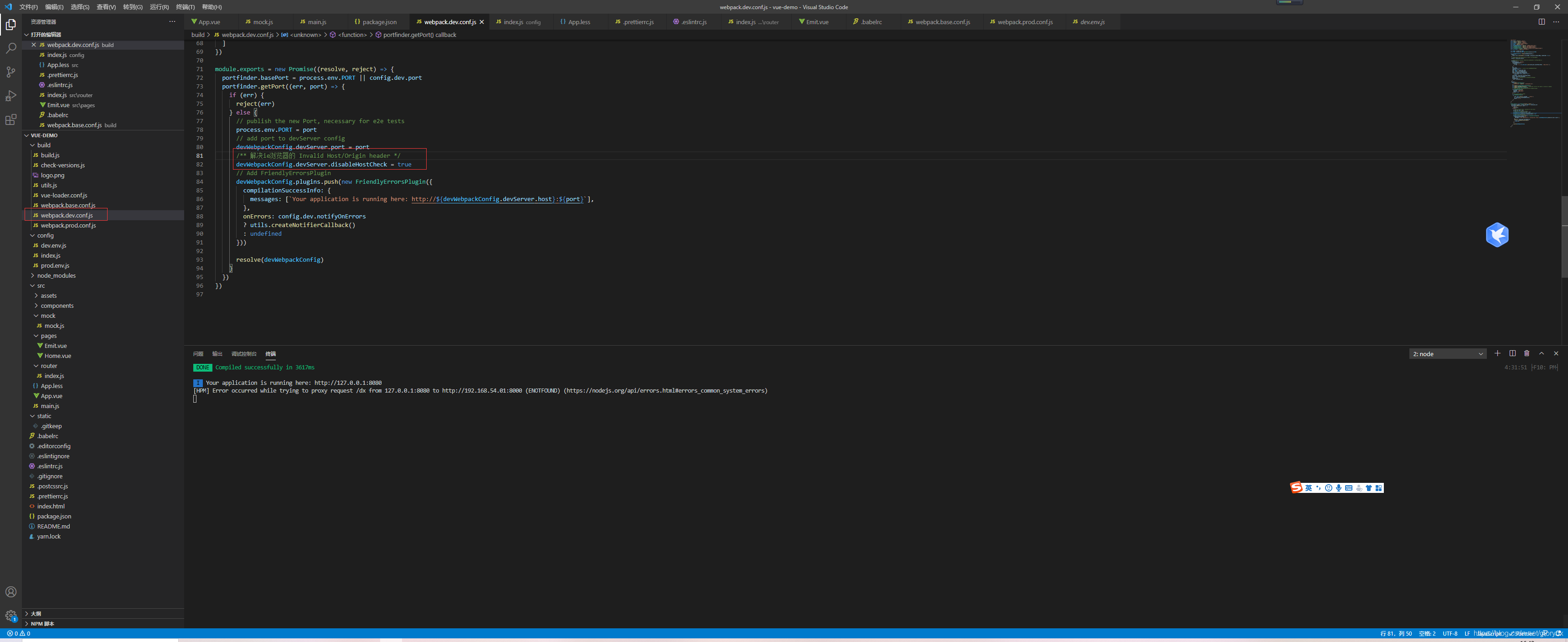This screenshot has width=1568, height=642.
Task: Close the webpack.dev.conf.js editor tab
Action: (481, 22)
